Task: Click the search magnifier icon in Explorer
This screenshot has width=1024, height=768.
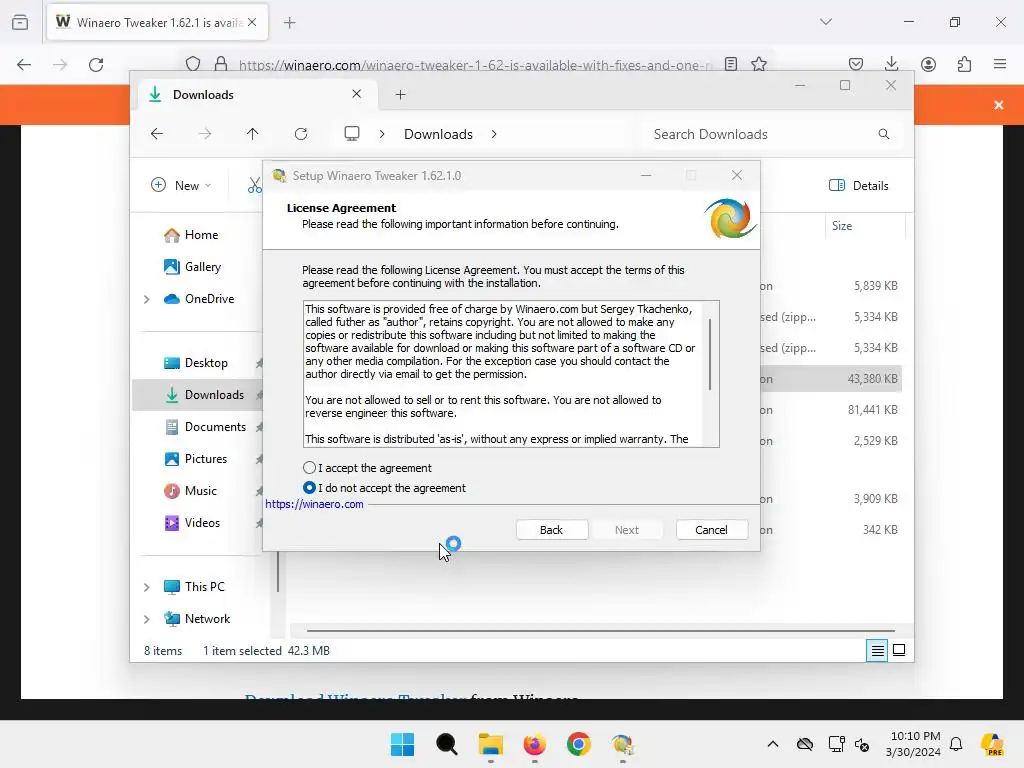Action: click(x=884, y=134)
